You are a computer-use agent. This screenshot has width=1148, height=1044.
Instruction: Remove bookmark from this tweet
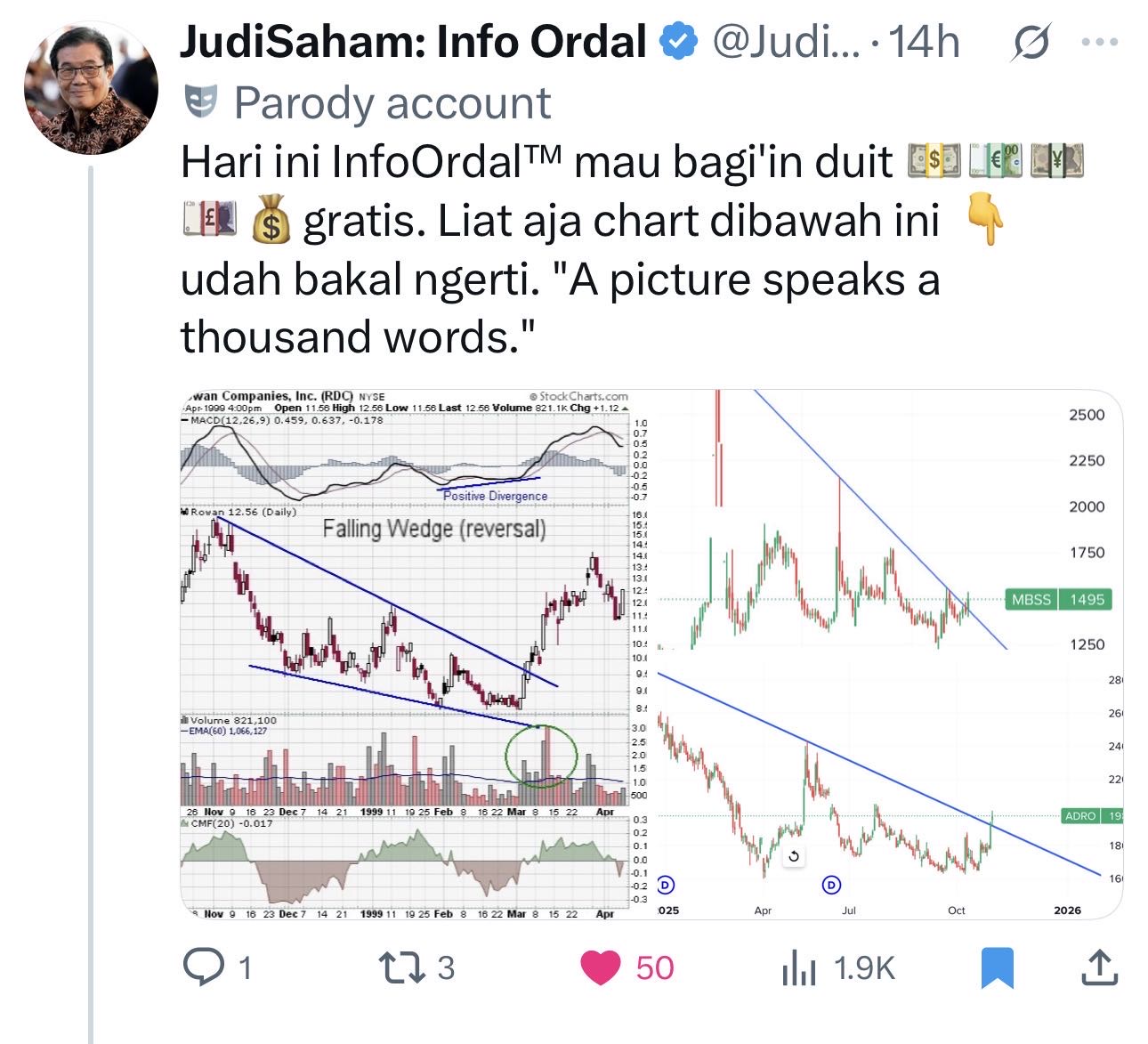pos(997,967)
